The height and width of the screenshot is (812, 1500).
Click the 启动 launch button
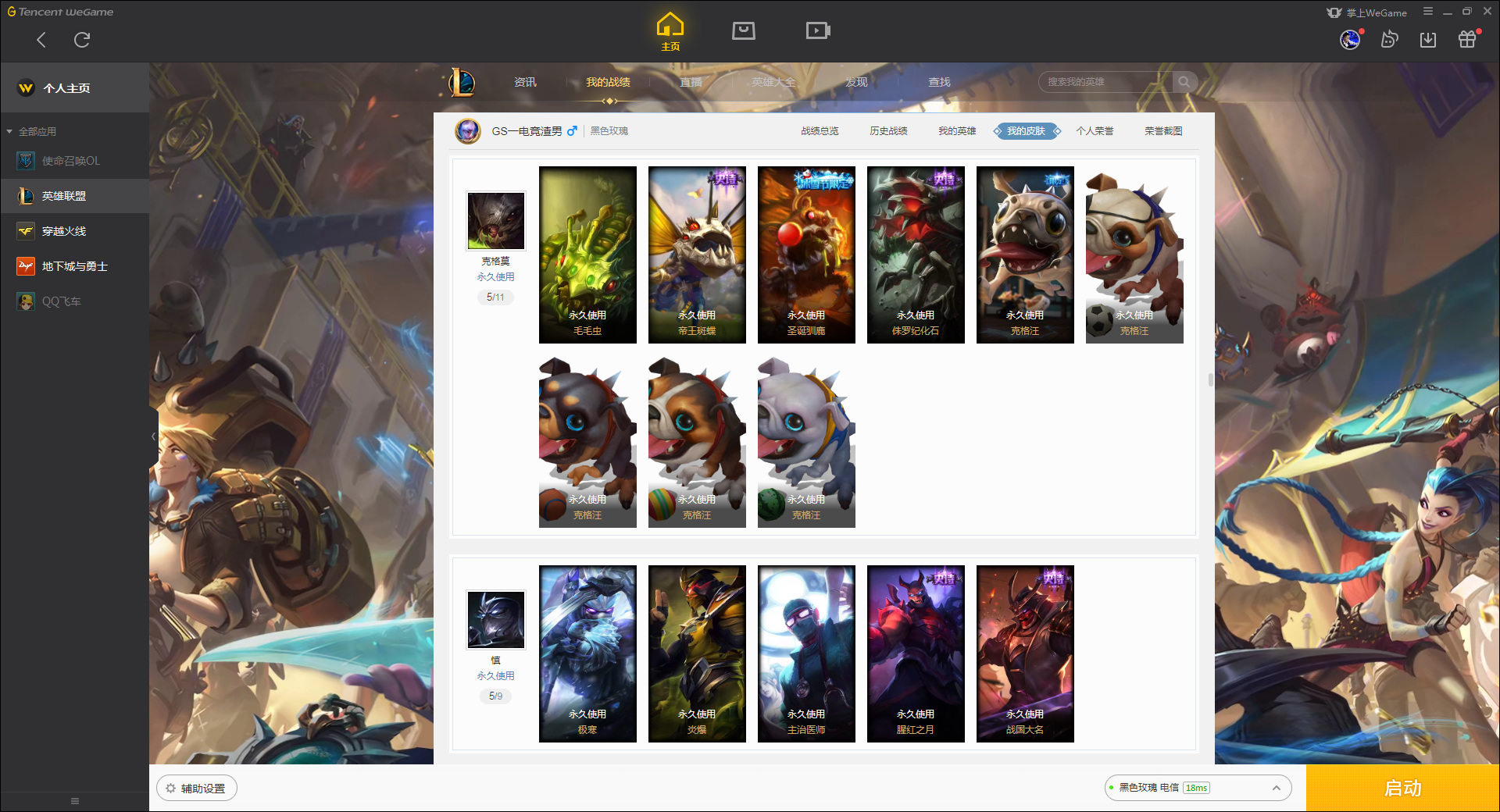pyautogui.click(x=1403, y=789)
